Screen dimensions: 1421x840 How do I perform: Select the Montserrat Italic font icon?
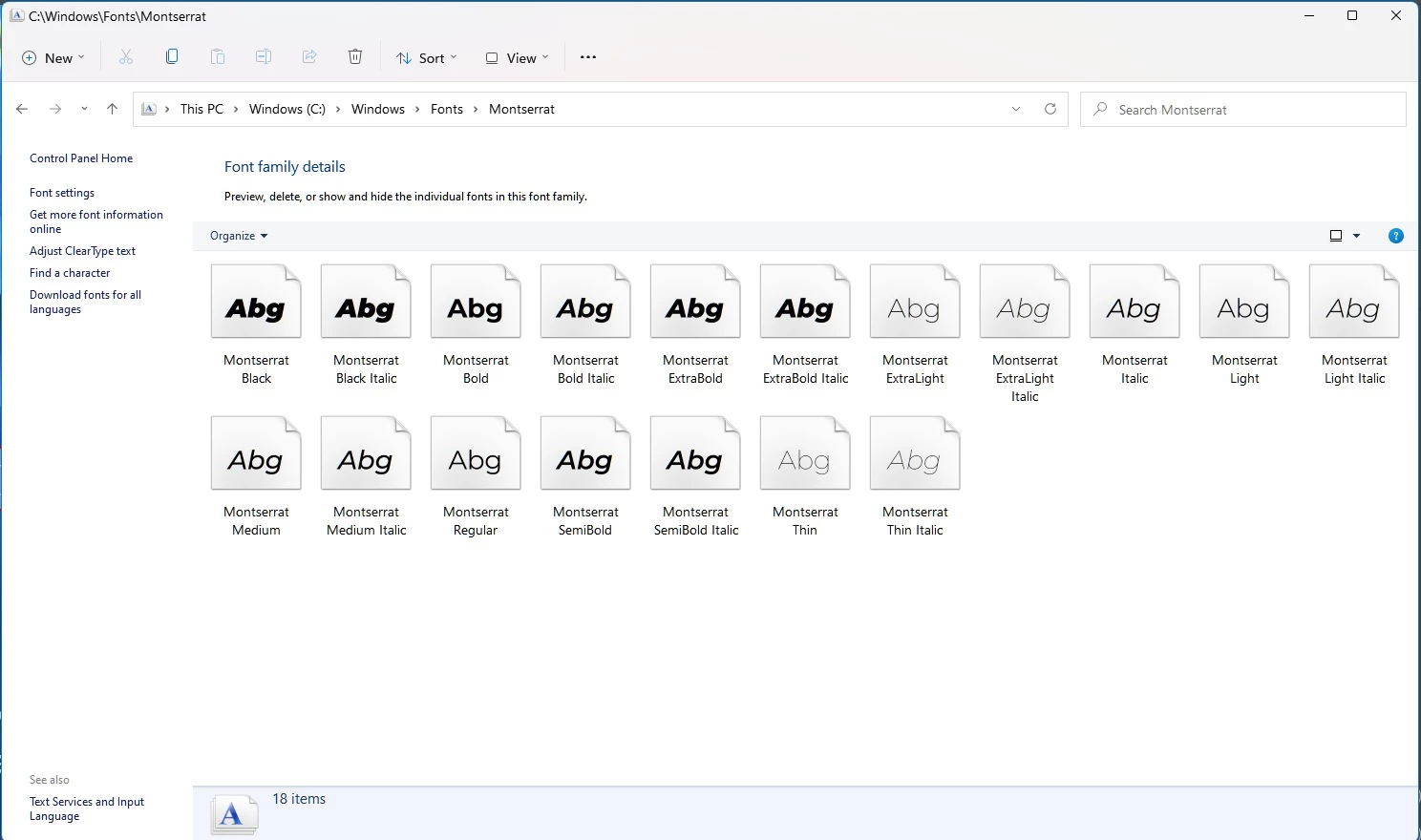click(1135, 302)
